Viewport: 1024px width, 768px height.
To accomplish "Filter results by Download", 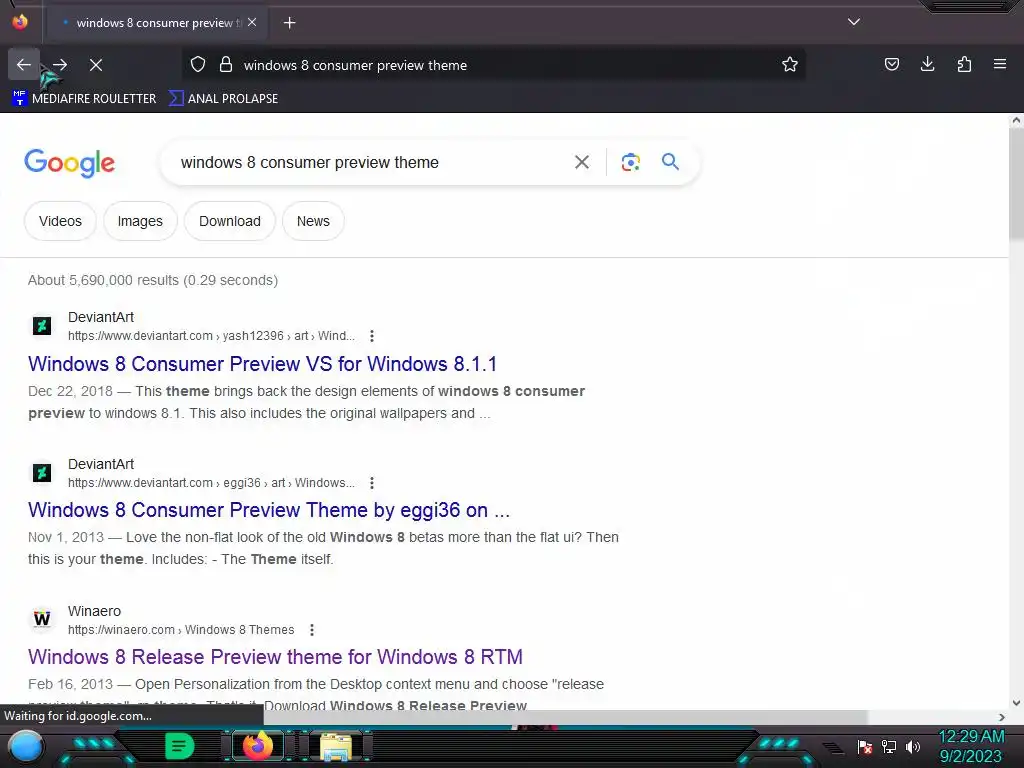I will pos(230,221).
